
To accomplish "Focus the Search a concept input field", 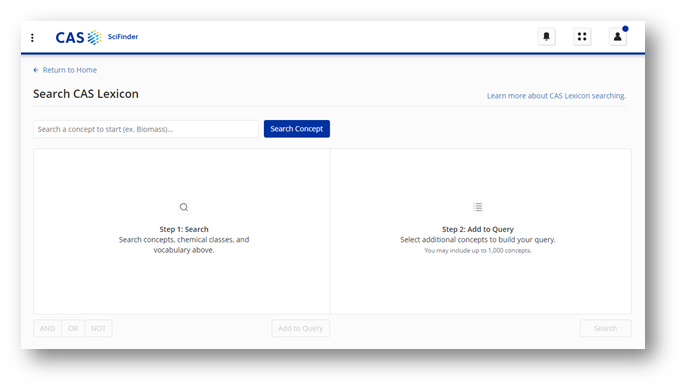I will 146,129.
